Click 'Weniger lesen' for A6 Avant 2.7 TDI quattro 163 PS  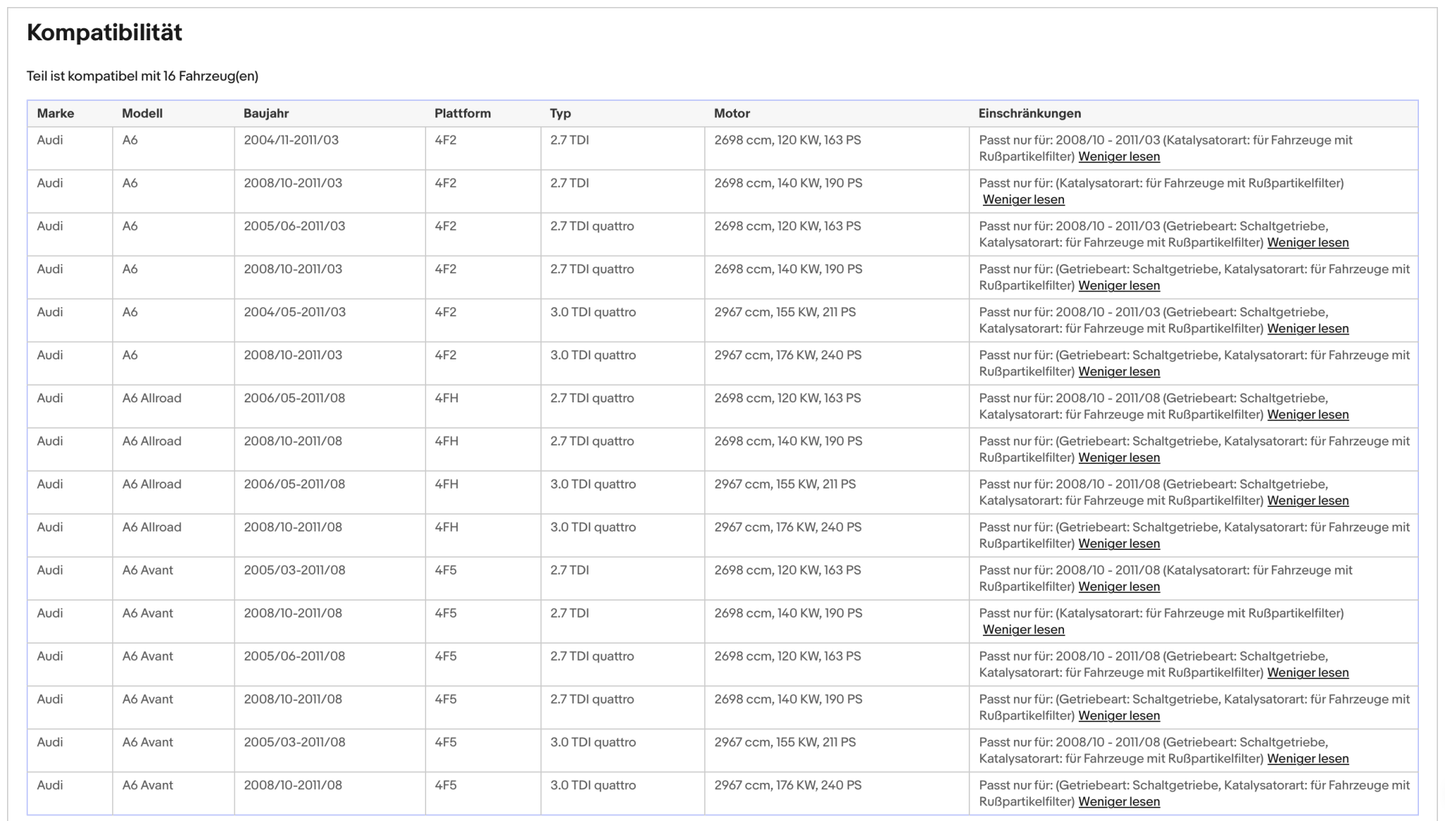(1307, 673)
